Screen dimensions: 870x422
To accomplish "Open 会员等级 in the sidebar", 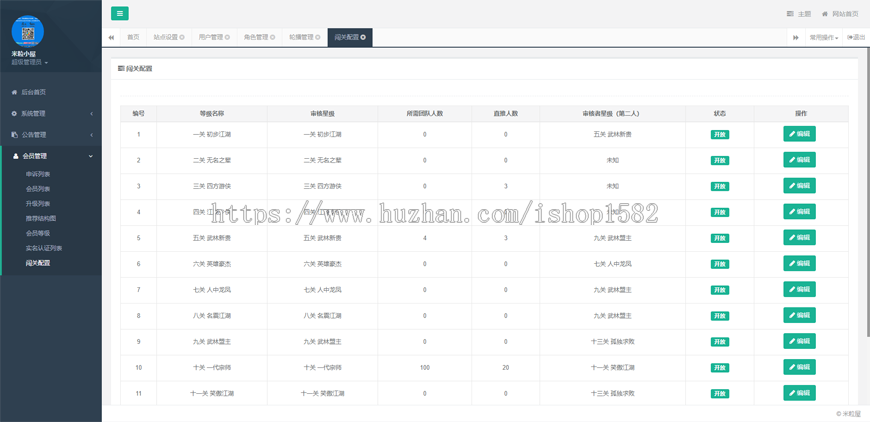I will (38, 233).
